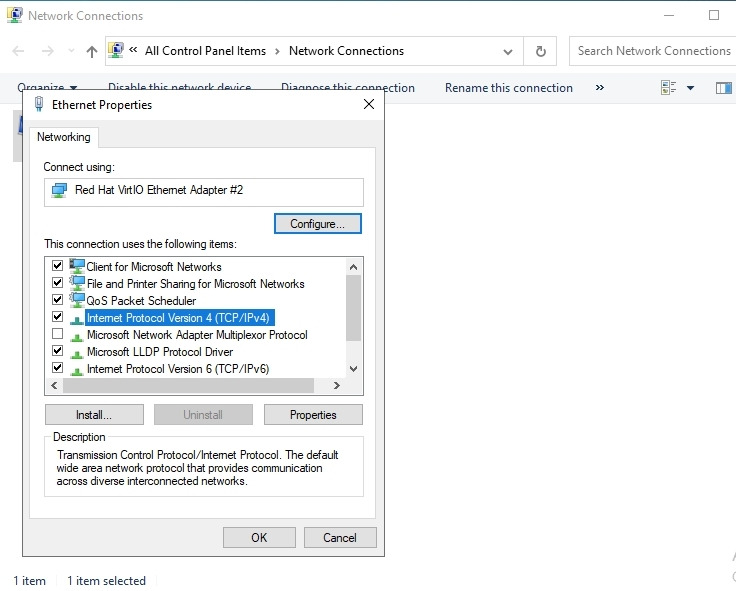Uncheck Internet Protocol Version 6 checkbox

click(x=57, y=368)
